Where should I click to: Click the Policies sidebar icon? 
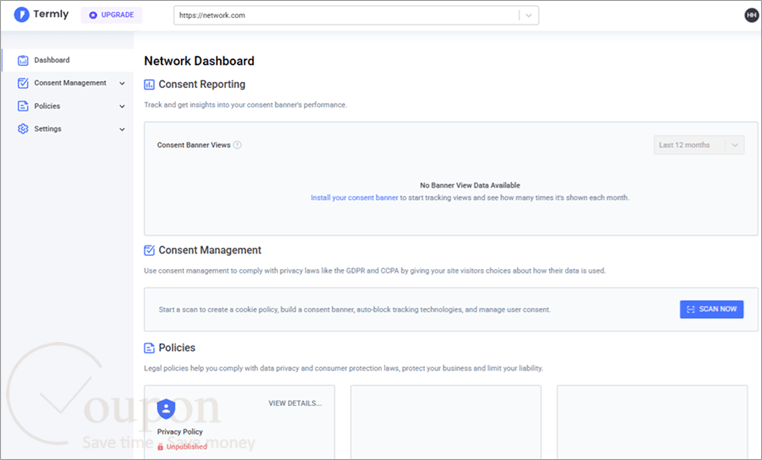tap(23, 106)
